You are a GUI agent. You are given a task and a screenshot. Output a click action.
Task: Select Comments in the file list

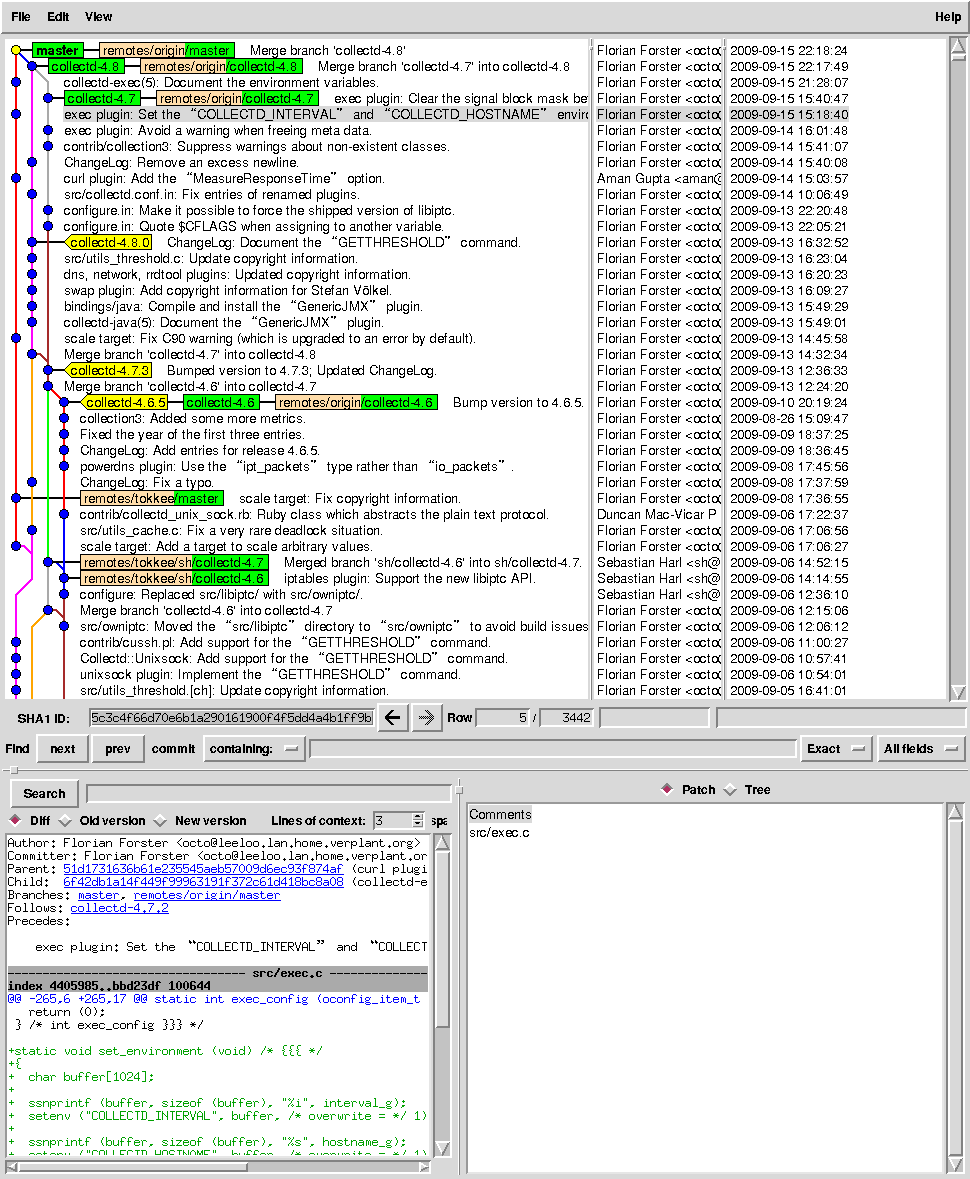pos(500,814)
